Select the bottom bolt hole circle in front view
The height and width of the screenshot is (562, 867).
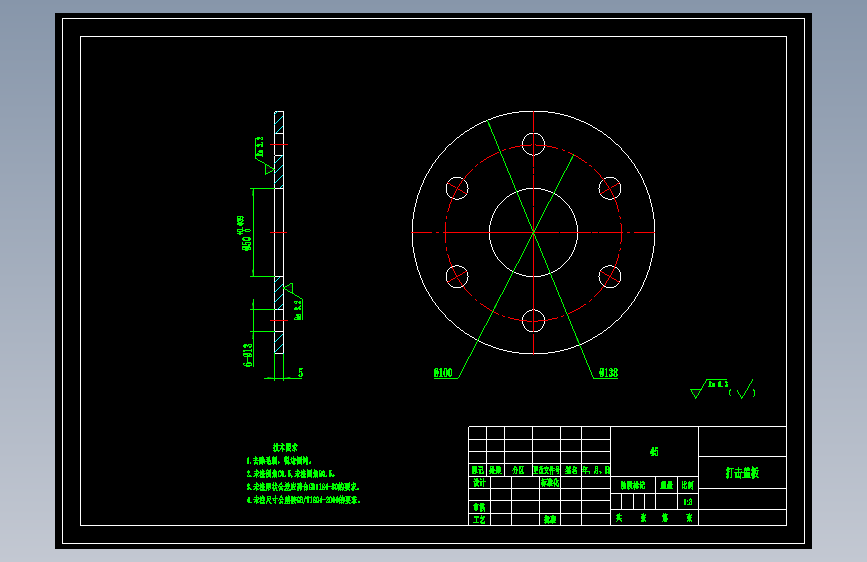(x=534, y=321)
